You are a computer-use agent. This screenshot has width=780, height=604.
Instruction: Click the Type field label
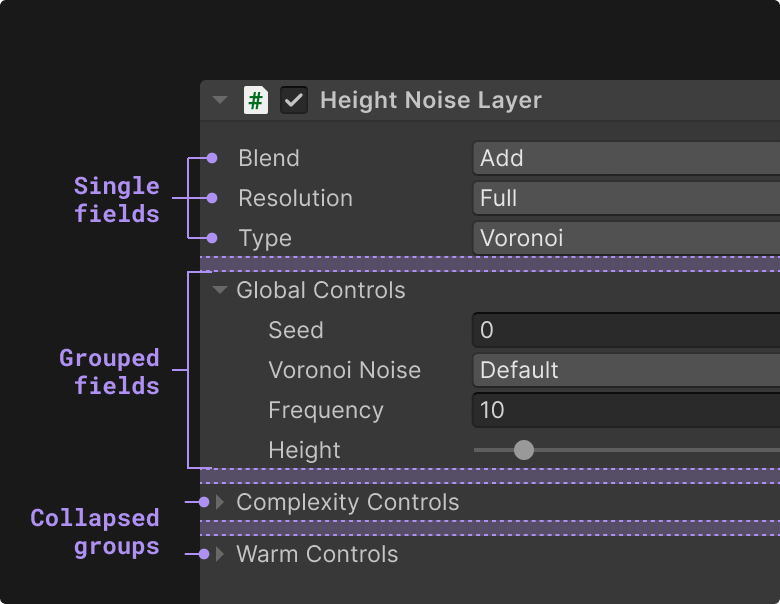click(x=265, y=238)
